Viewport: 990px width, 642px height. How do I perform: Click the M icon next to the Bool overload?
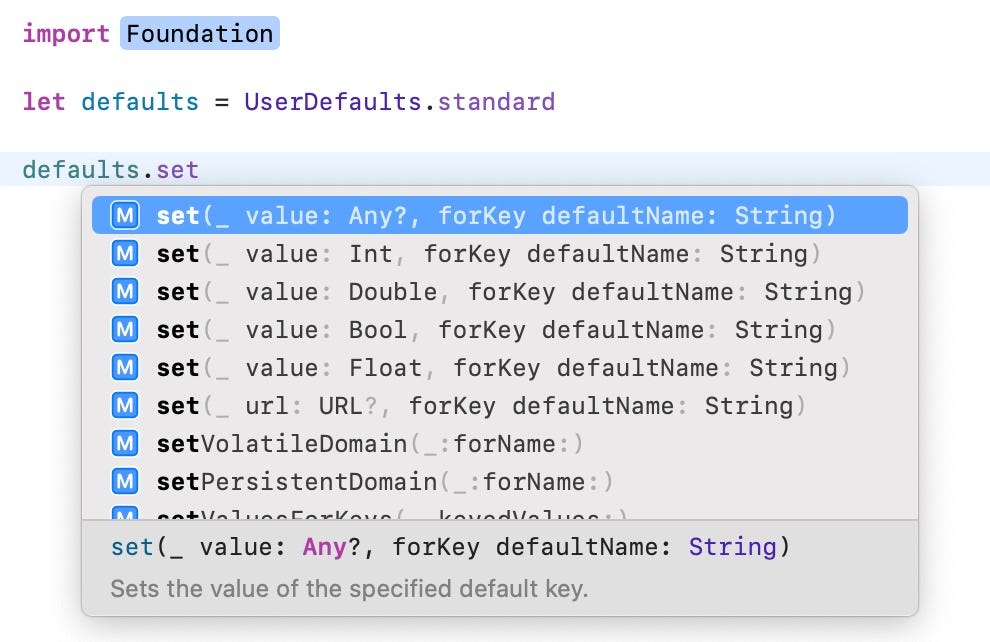[x=124, y=329]
